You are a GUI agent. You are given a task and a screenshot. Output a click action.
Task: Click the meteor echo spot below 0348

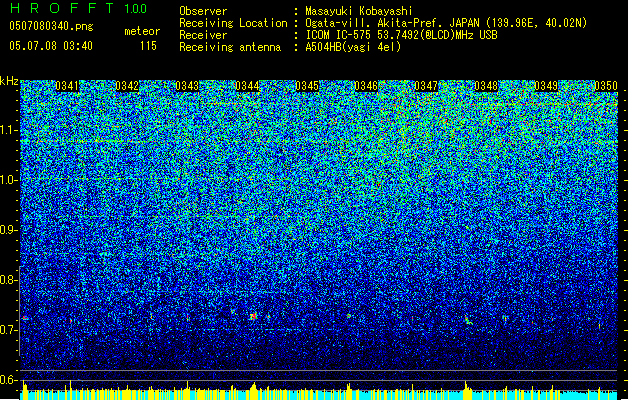pyautogui.click(x=468, y=320)
